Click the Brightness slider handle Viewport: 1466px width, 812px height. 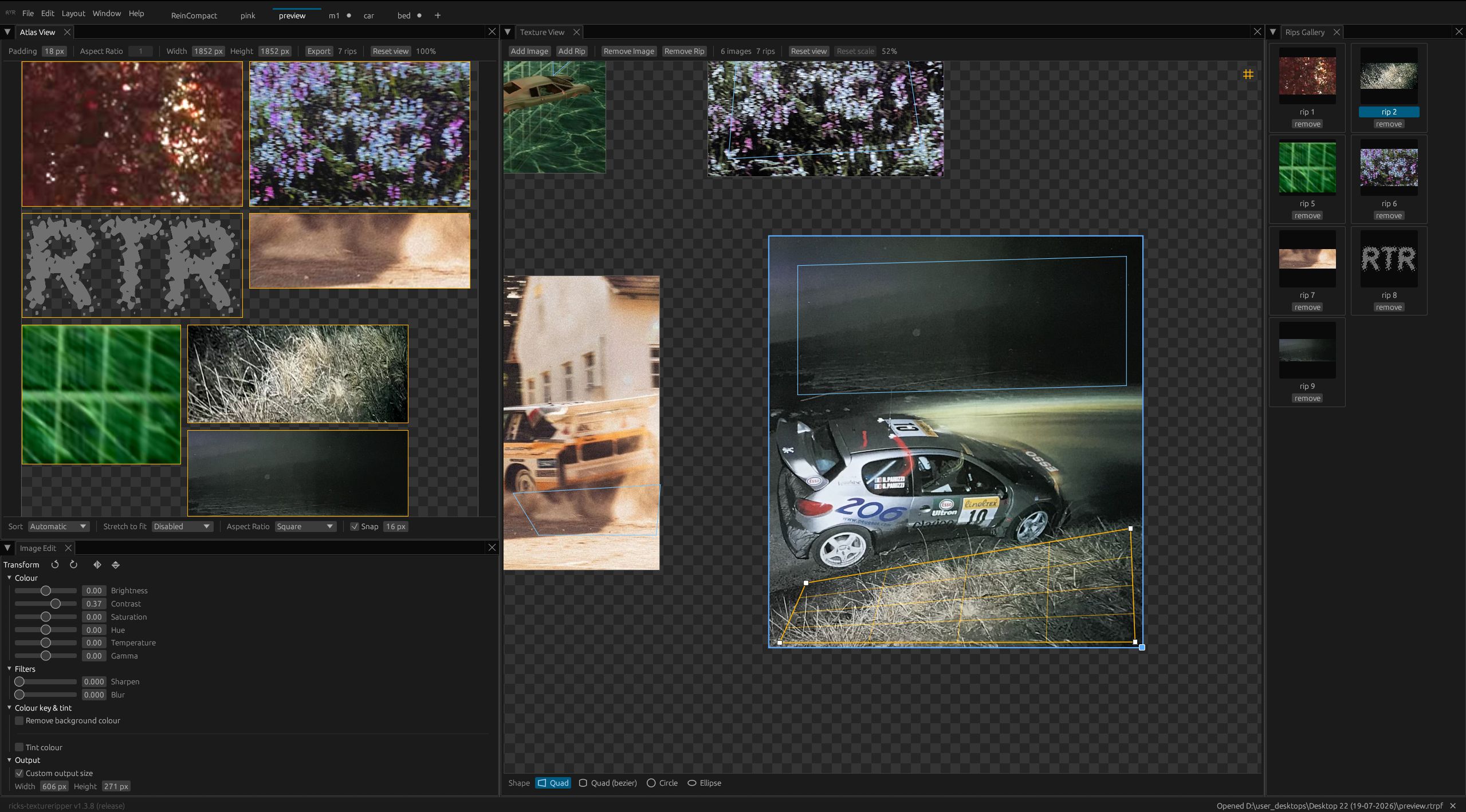pos(46,590)
